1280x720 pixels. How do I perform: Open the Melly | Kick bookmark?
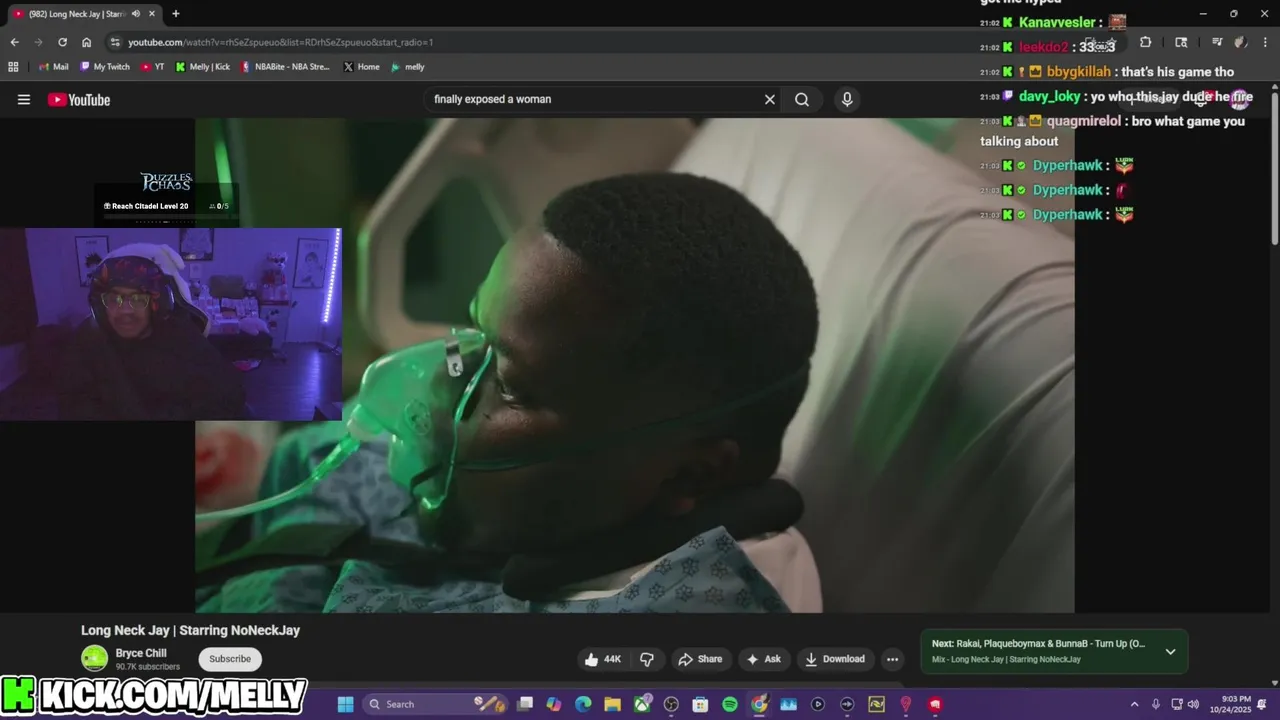(203, 67)
